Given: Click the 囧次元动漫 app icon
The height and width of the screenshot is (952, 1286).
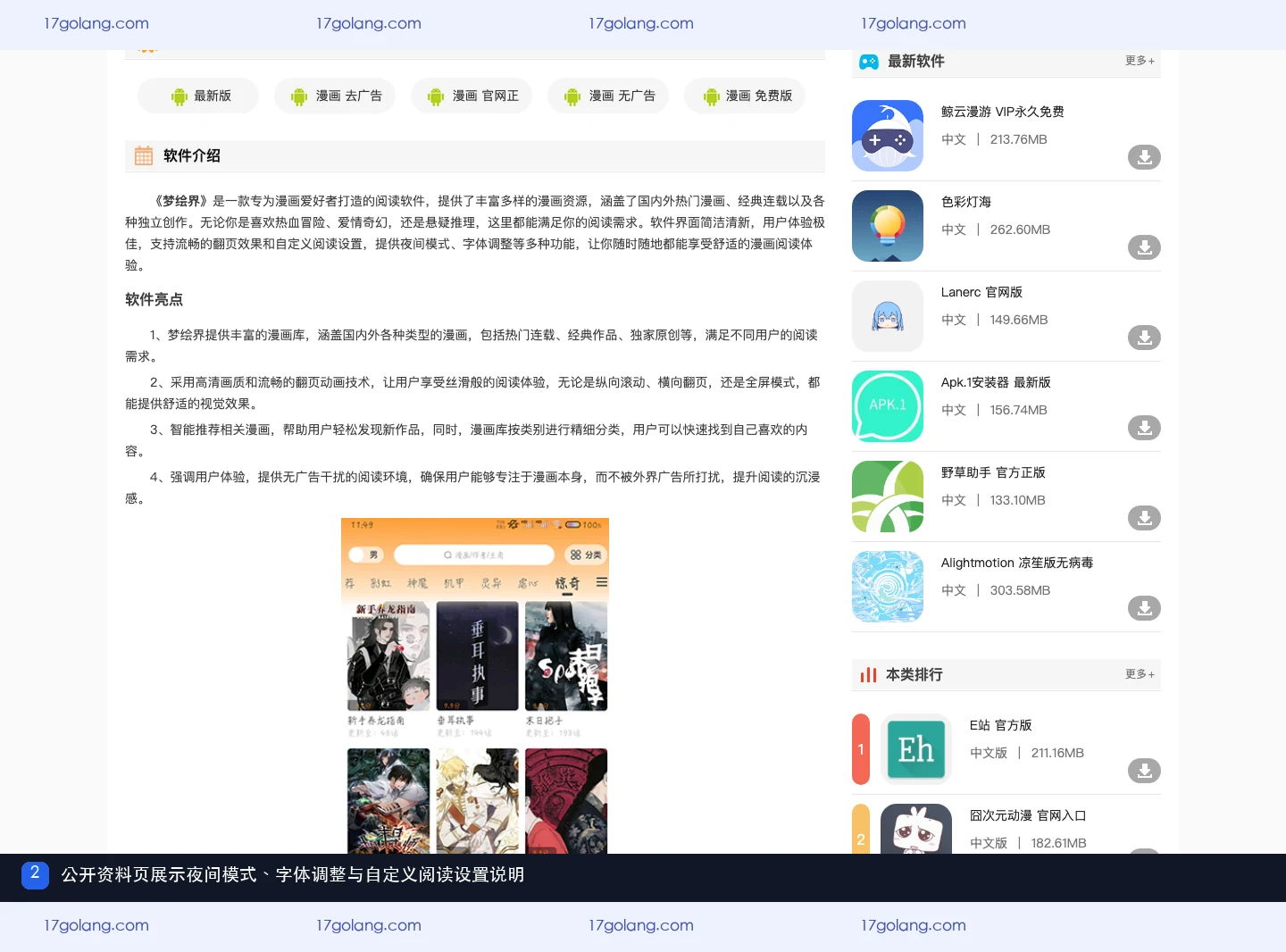Looking at the screenshot, I should point(916,829).
